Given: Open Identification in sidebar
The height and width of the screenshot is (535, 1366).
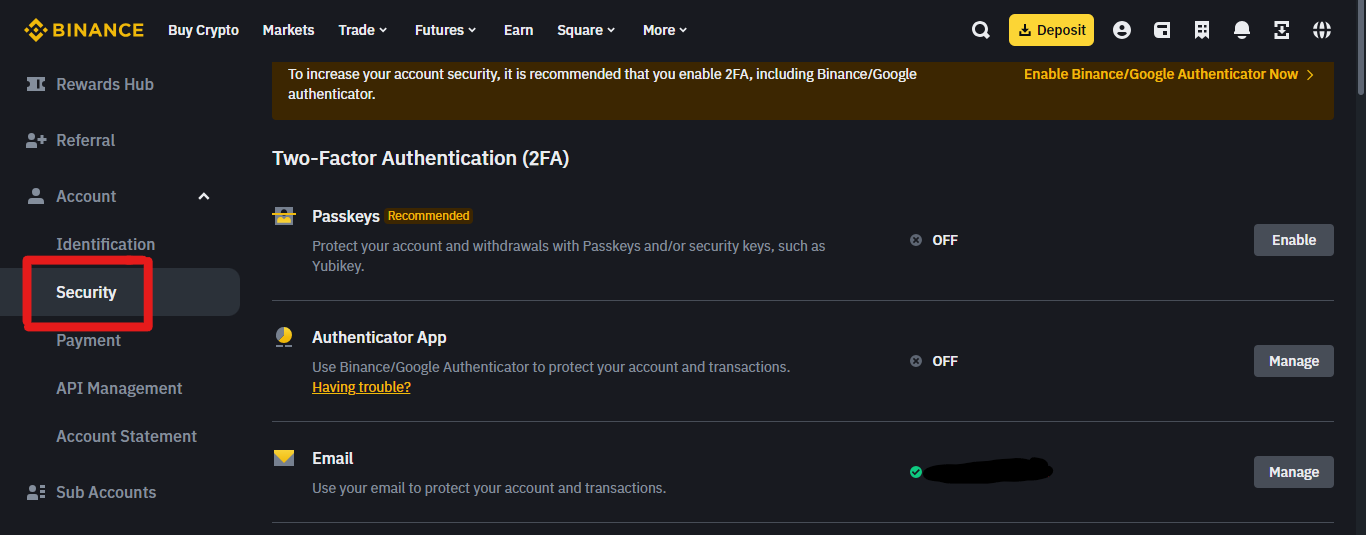Looking at the screenshot, I should pos(105,244).
